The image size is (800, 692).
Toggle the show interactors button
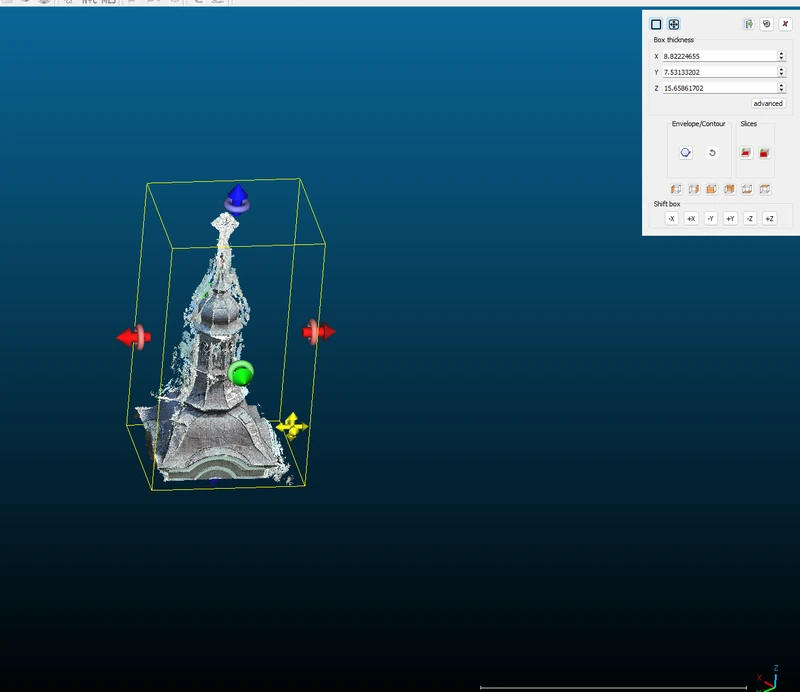tap(674, 24)
